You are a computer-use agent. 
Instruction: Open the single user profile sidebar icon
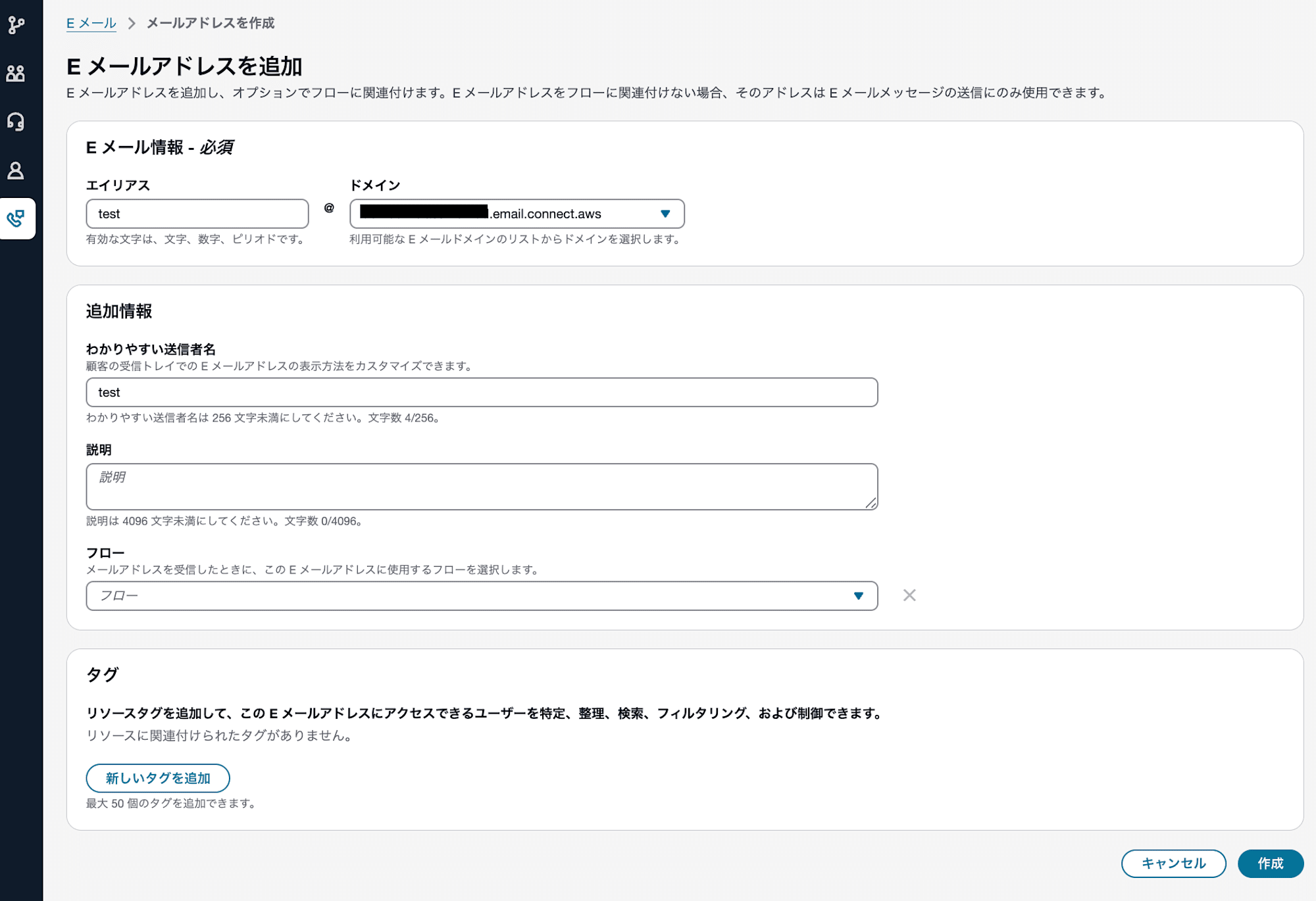tap(16, 171)
